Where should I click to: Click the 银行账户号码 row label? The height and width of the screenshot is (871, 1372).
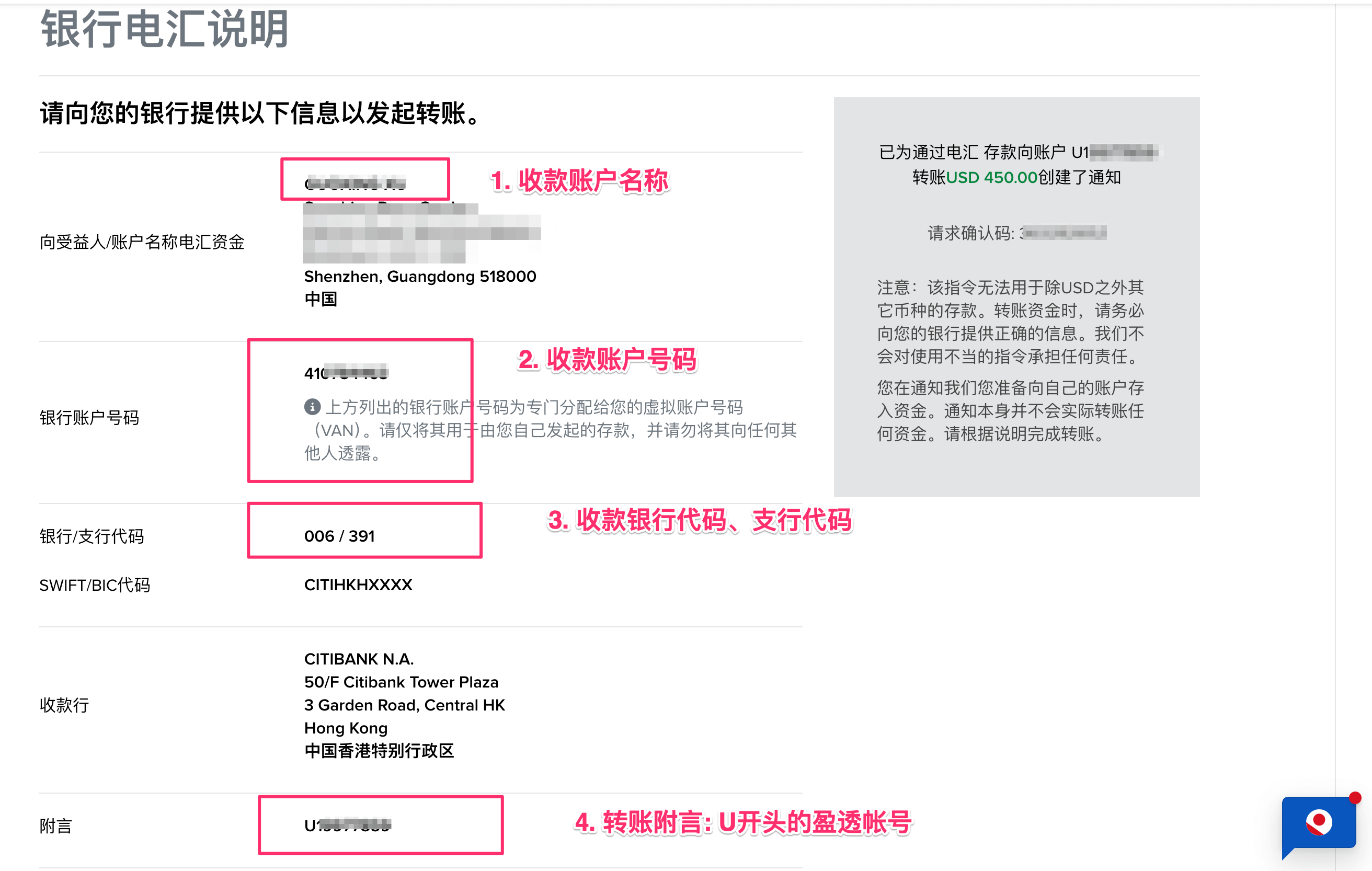[x=89, y=418]
